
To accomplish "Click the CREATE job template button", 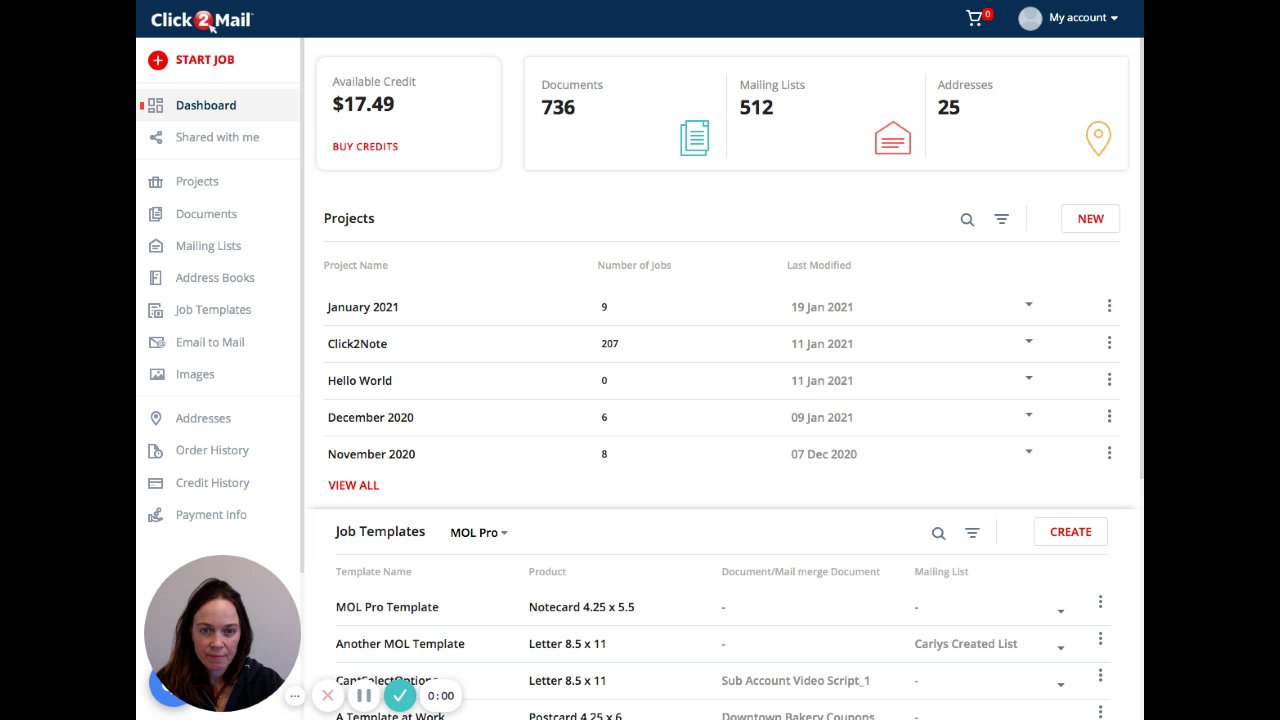I will pos(1070,532).
